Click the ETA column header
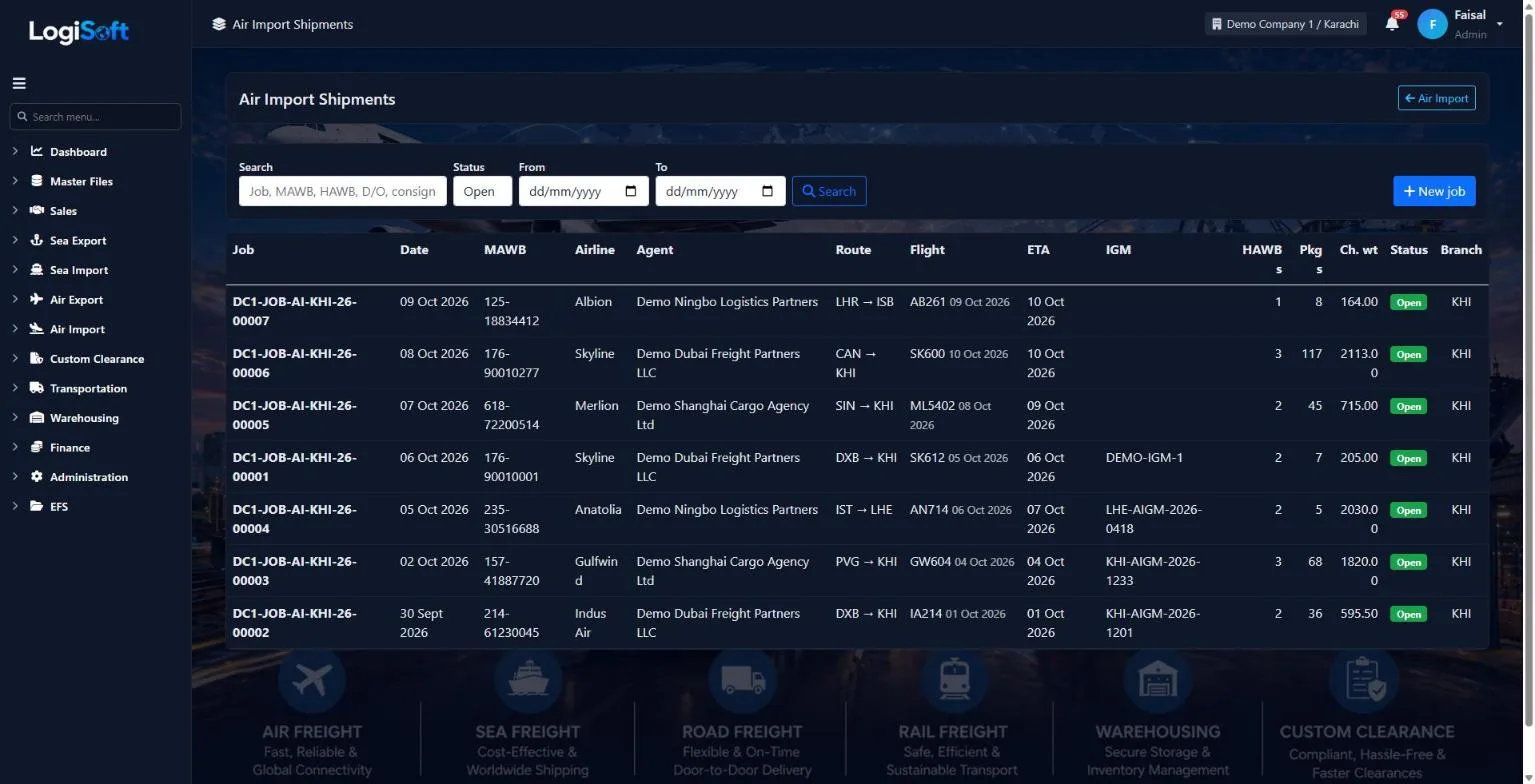The height and width of the screenshot is (784, 1535). pyautogui.click(x=1038, y=250)
